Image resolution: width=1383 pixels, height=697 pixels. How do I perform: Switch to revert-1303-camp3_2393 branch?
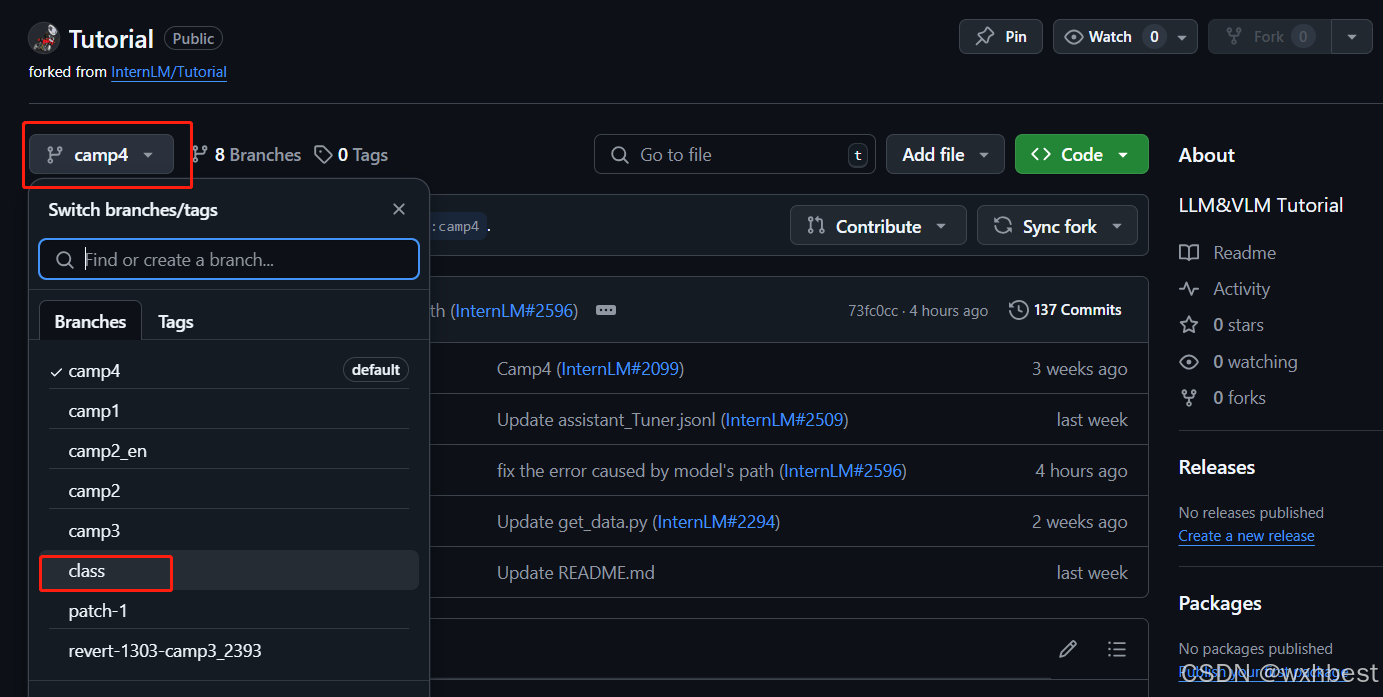(229, 651)
